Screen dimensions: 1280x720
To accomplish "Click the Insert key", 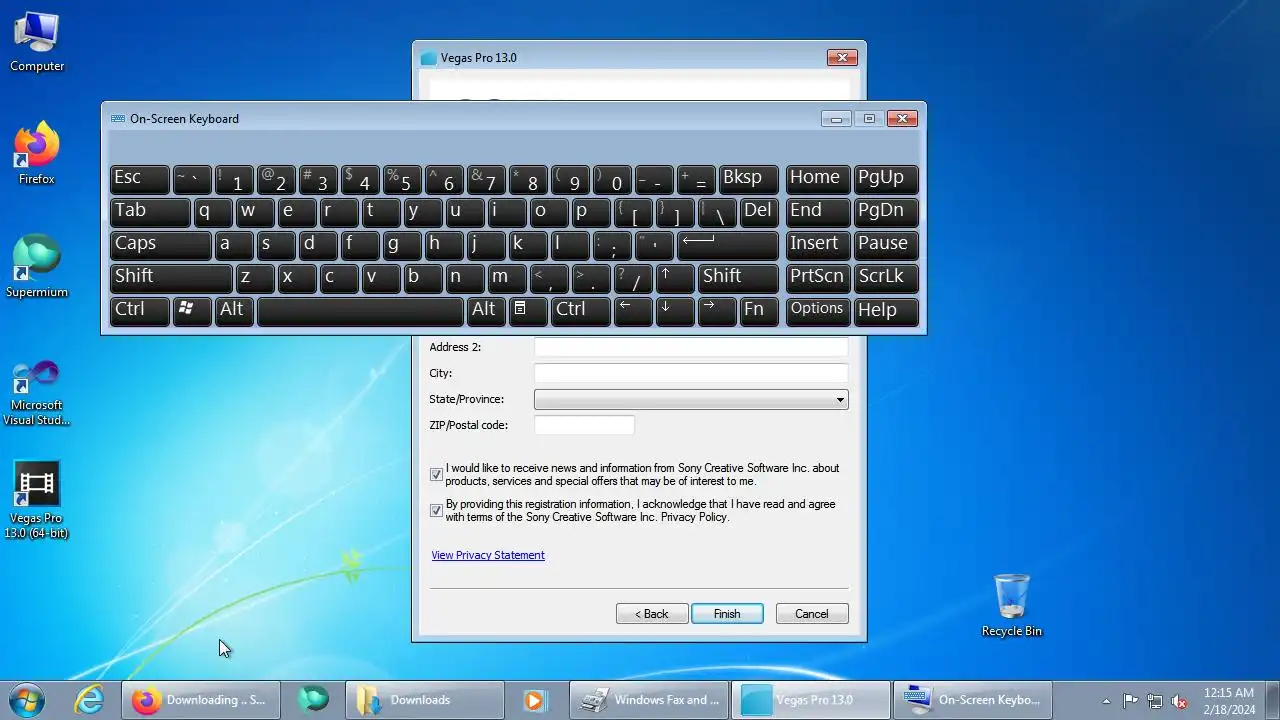I will tap(817, 245).
